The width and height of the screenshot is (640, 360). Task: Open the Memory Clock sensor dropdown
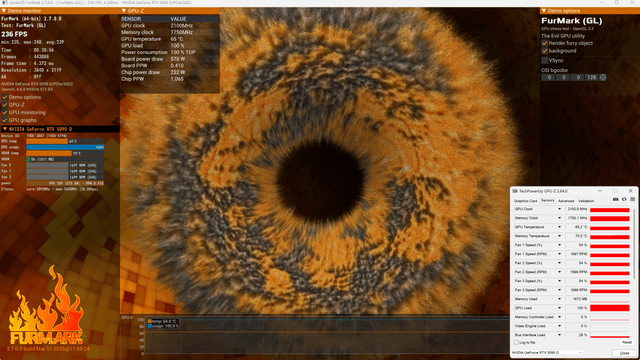559,218
